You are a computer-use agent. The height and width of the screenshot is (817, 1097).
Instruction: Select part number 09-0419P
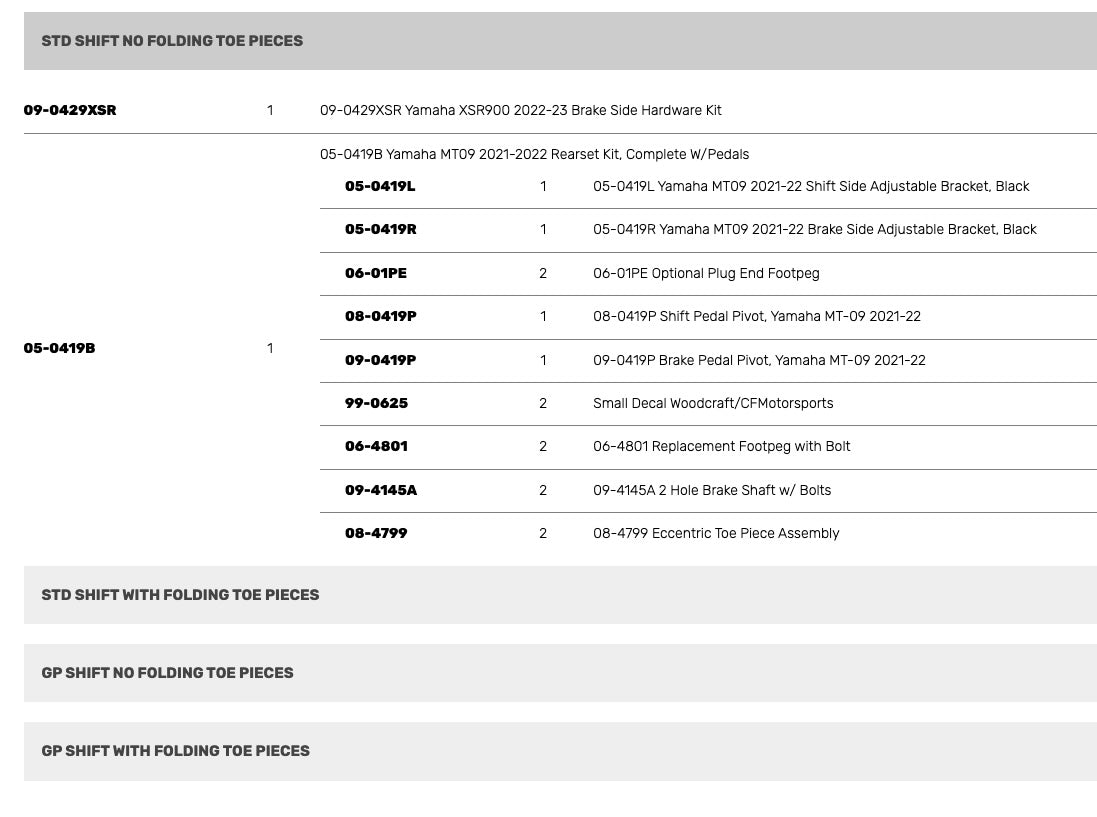coord(381,360)
